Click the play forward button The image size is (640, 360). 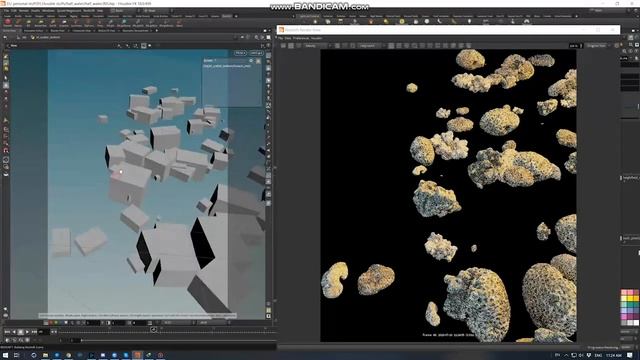tap(27, 332)
